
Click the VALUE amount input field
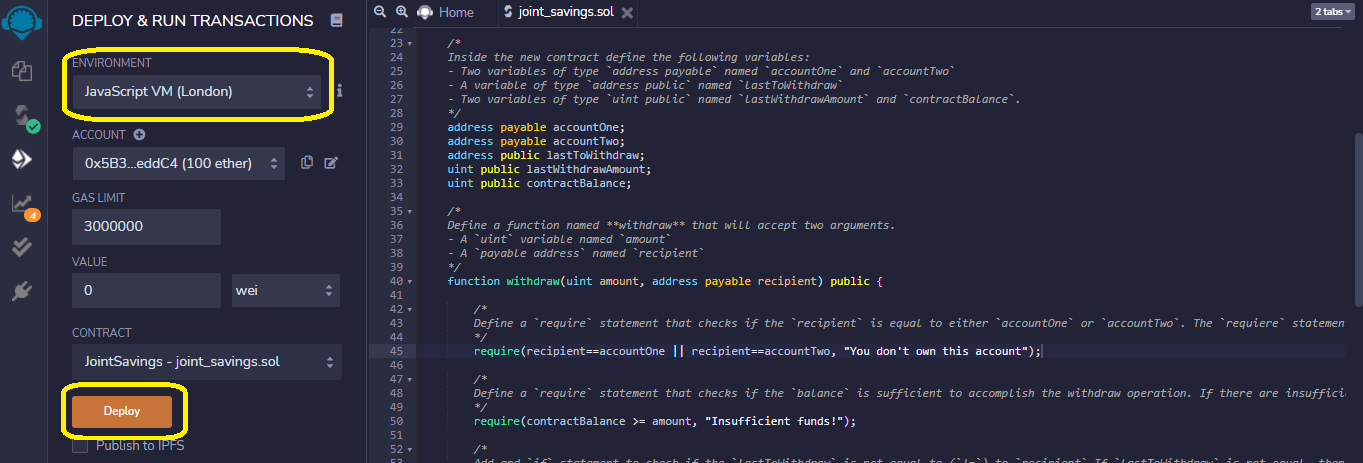click(147, 290)
